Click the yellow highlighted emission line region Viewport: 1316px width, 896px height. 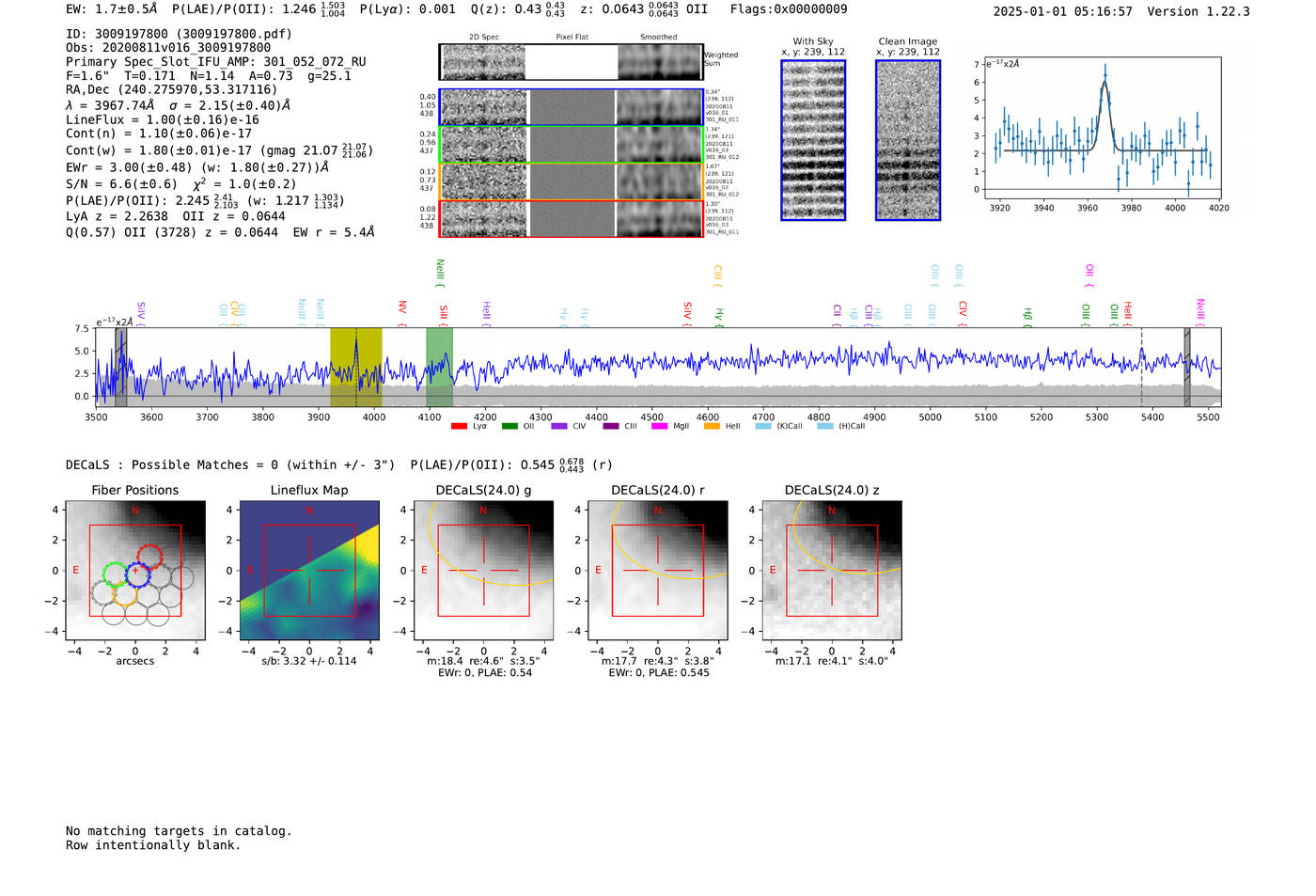click(355, 367)
